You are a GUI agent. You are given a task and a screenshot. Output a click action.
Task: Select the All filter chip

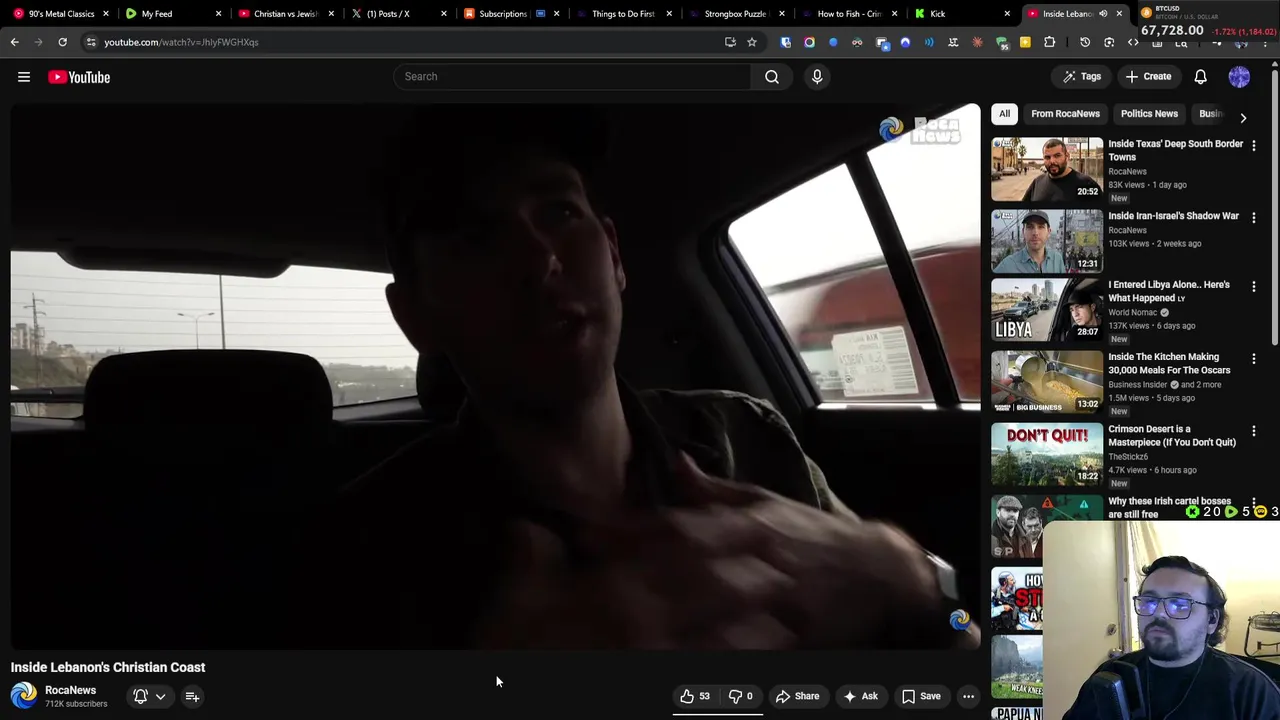[1004, 114]
